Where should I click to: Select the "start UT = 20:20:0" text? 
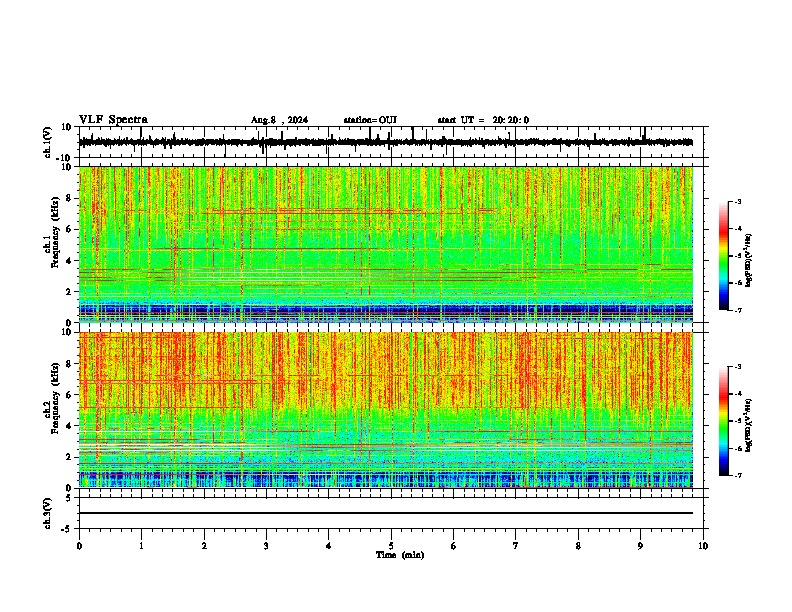coord(483,120)
